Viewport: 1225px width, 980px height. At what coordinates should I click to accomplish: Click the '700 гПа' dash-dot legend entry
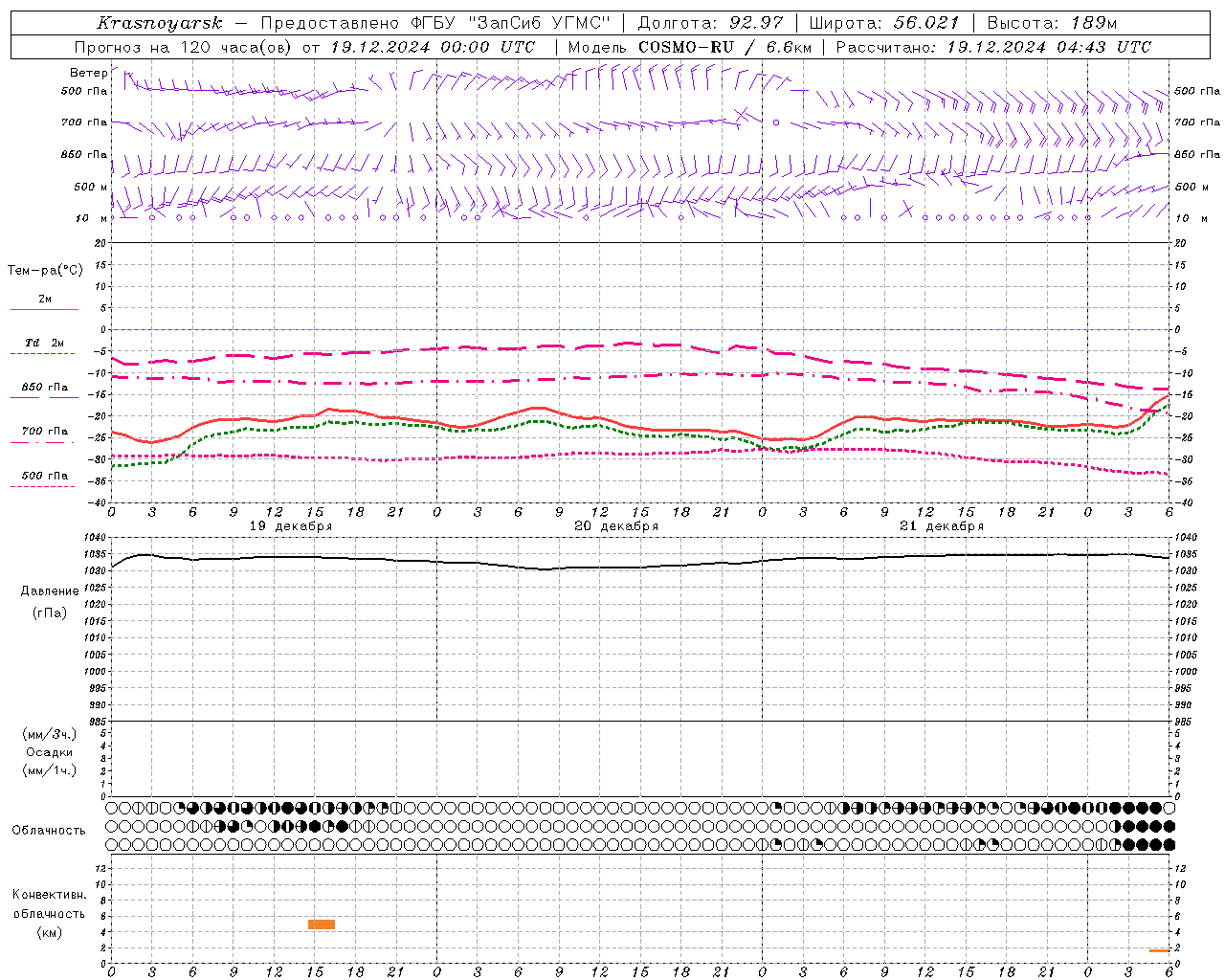point(44,432)
